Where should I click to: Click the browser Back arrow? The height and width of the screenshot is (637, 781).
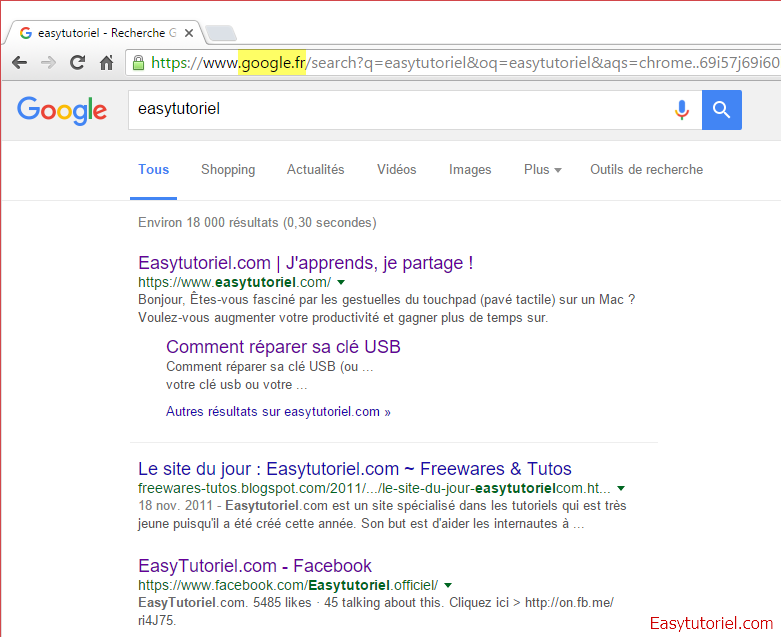click(19, 63)
